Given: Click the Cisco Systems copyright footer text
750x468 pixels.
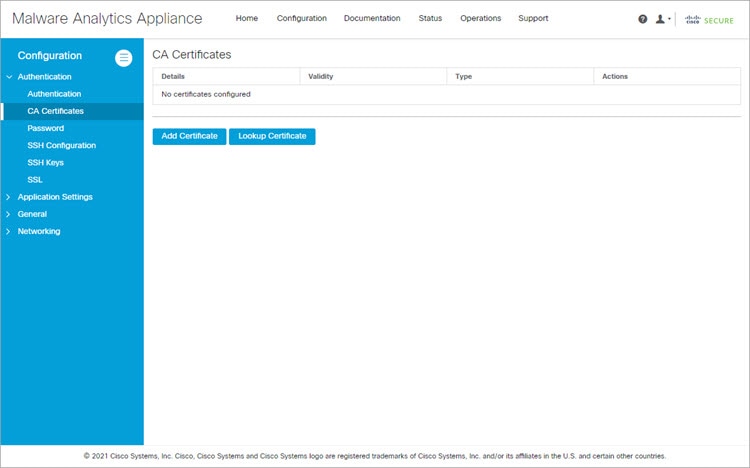Looking at the screenshot, I should click(x=375, y=456).
